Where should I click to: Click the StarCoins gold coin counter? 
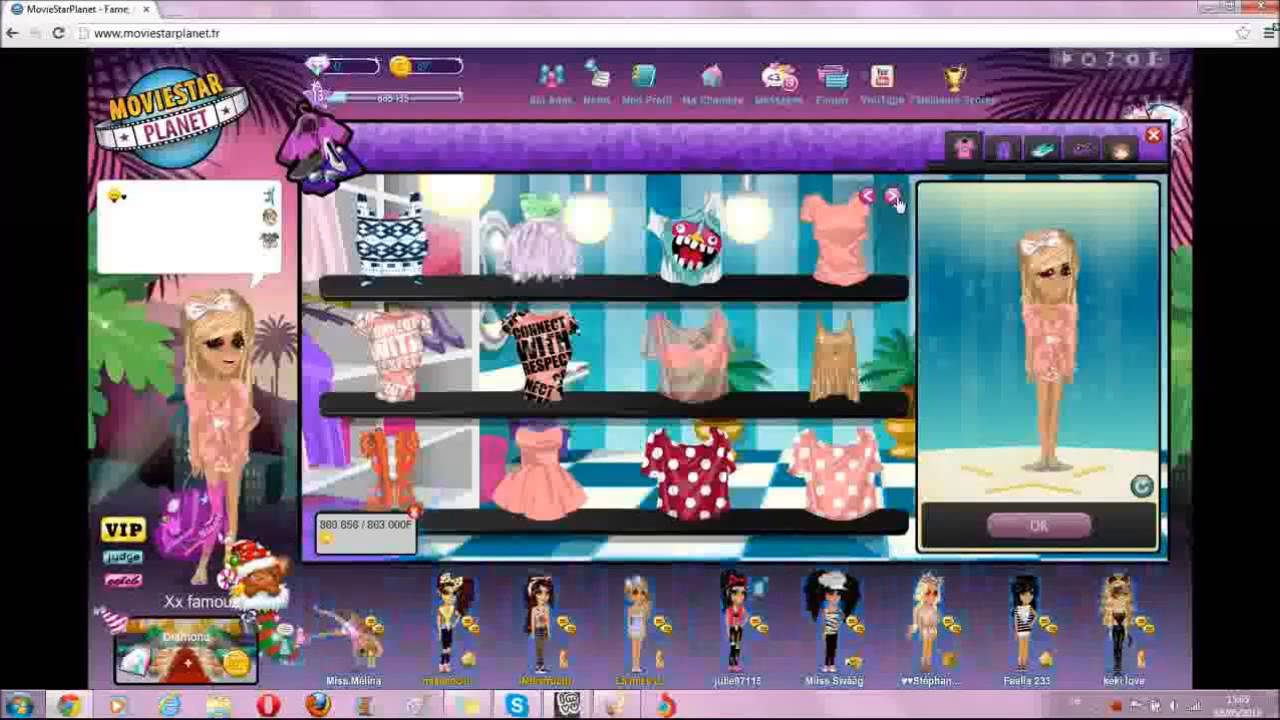pyautogui.click(x=427, y=67)
